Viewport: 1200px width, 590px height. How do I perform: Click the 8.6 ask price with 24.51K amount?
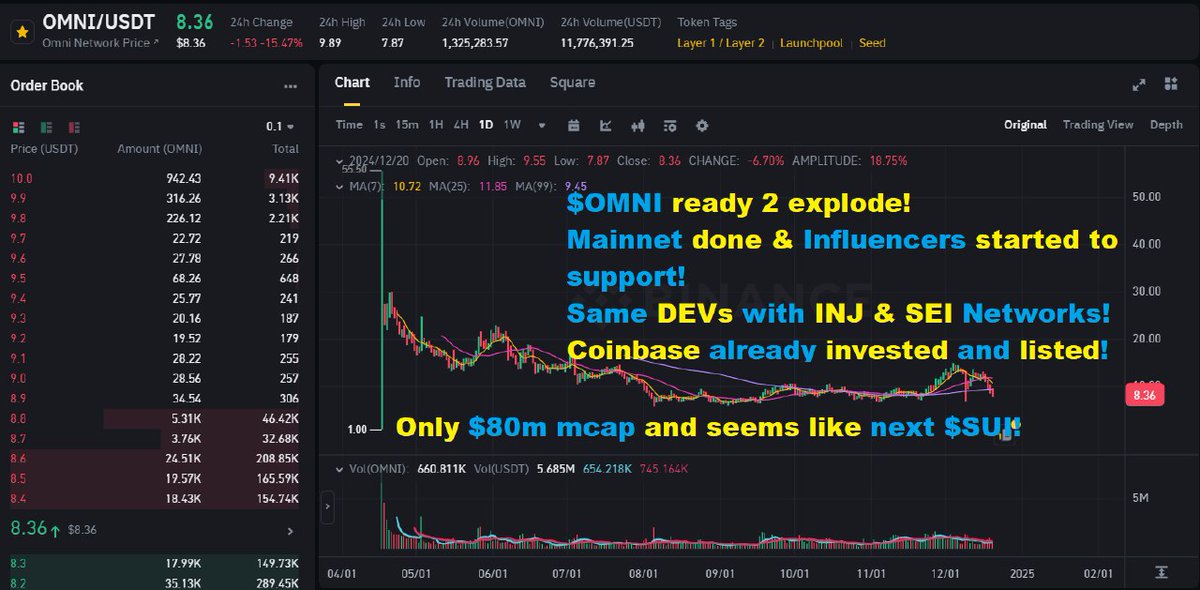pyautogui.click(x=155, y=459)
